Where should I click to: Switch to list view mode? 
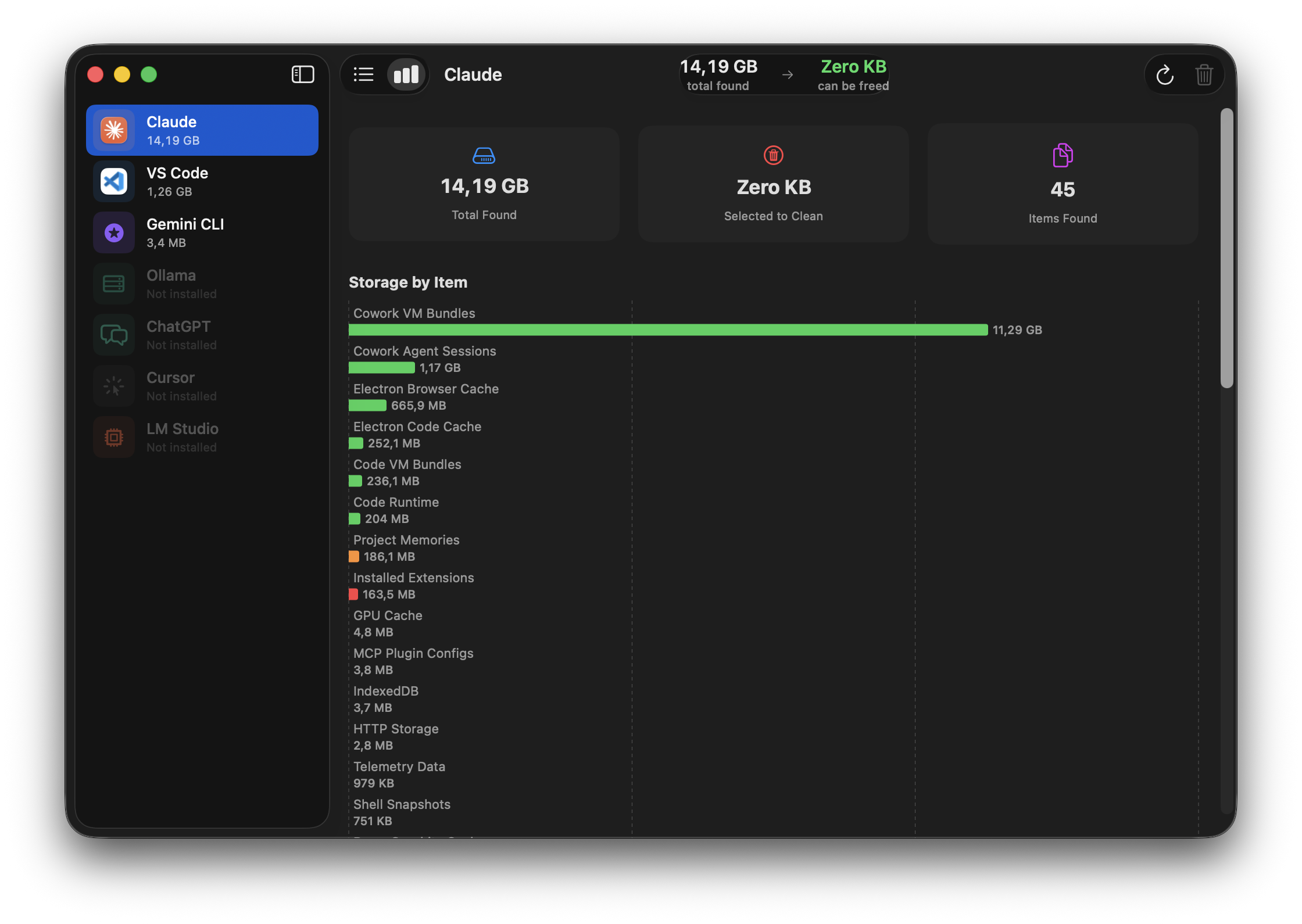(x=364, y=74)
